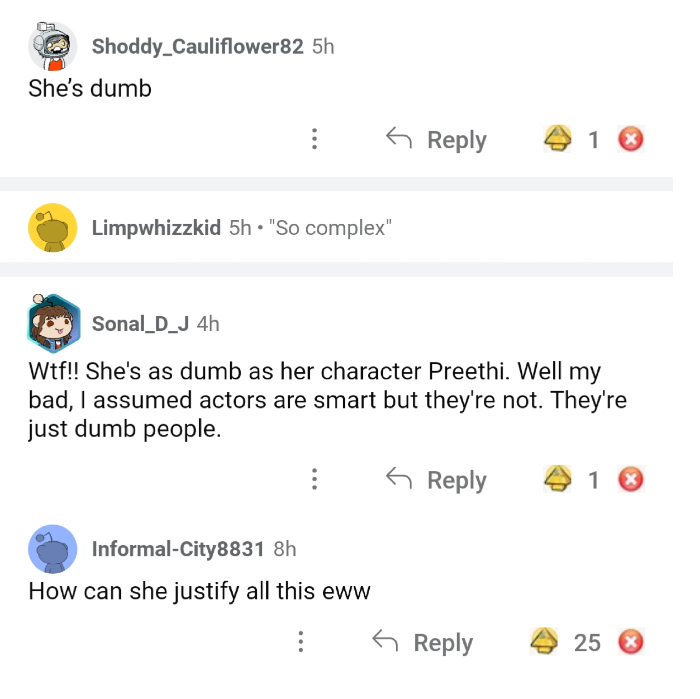The image size is (700, 699).
Task: Upvote Informal-City8831's comment
Action: pyautogui.click(x=543, y=641)
